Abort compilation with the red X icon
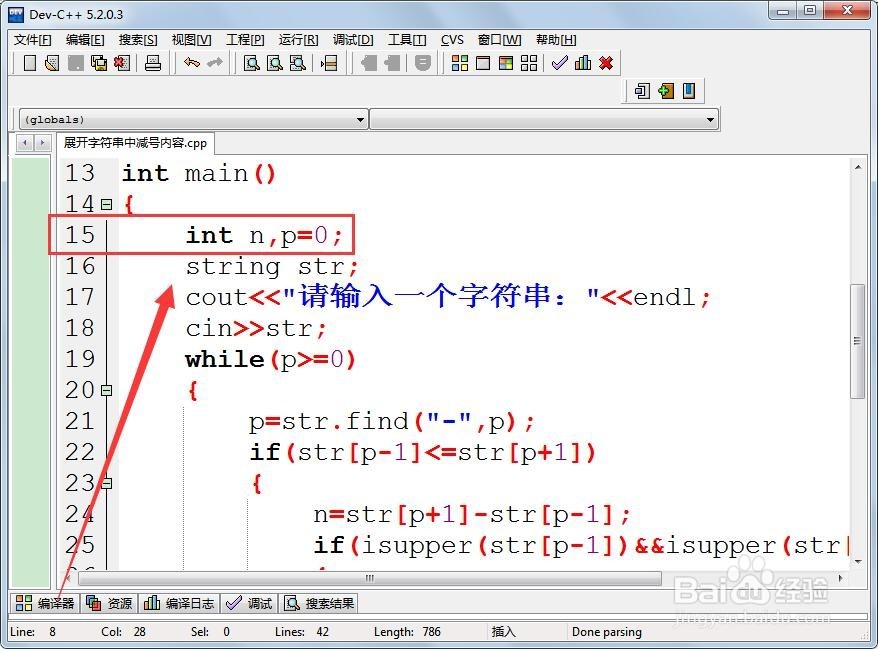The width and height of the screenshot is (878, 649). (x=605, y=63)
